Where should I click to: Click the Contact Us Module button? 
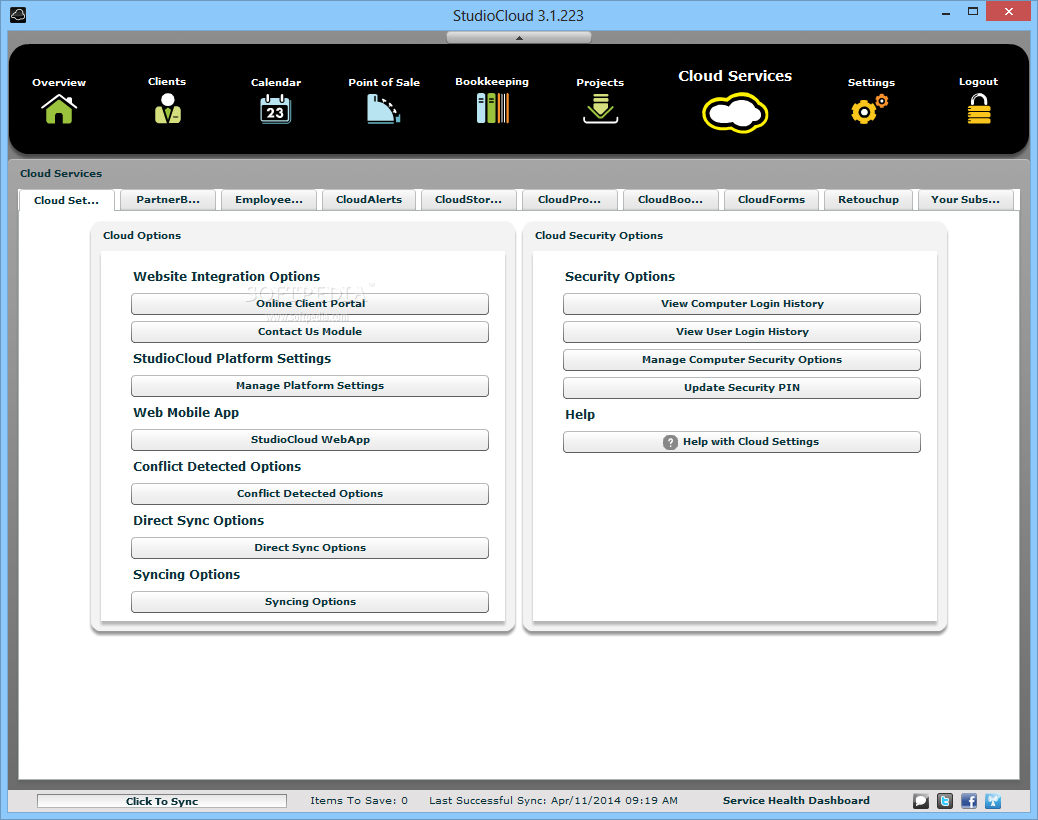tap(310, 332)
